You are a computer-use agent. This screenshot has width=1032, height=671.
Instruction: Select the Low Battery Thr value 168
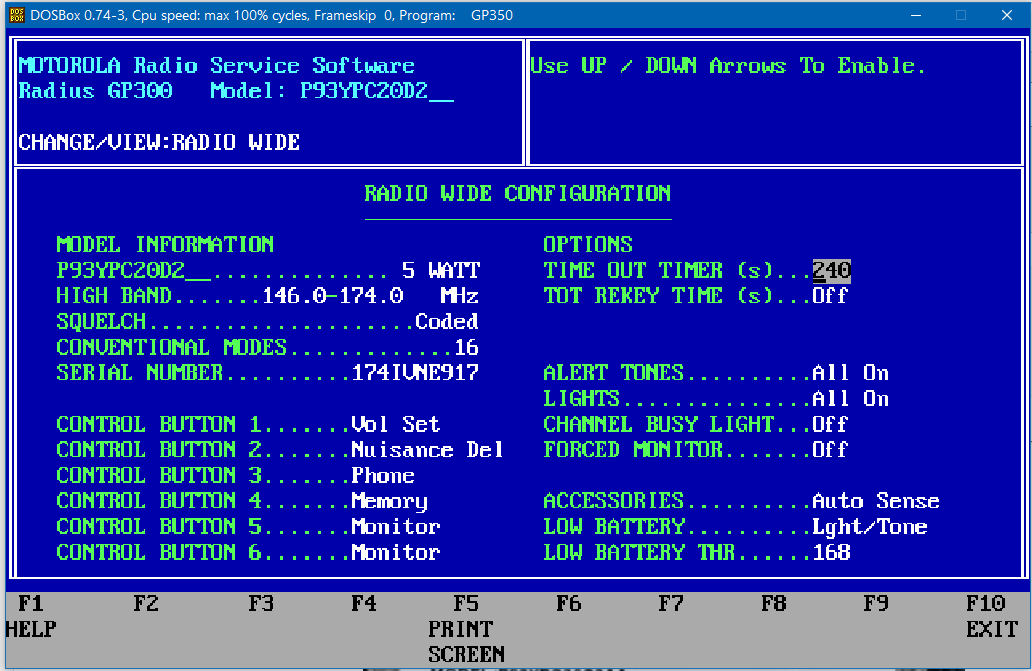click(x=831, y=553)
